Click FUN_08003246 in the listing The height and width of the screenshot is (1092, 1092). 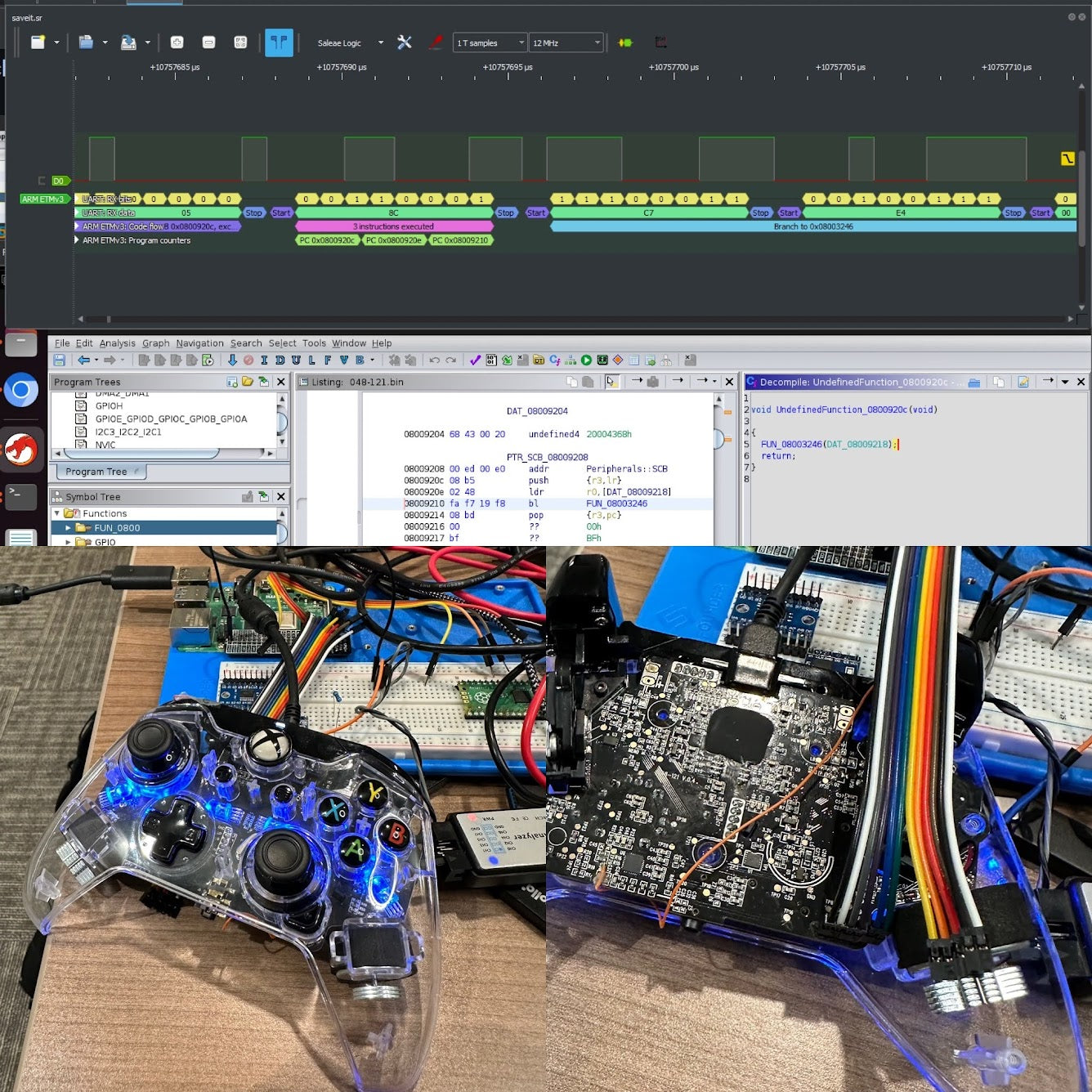(x=616, y=503)
